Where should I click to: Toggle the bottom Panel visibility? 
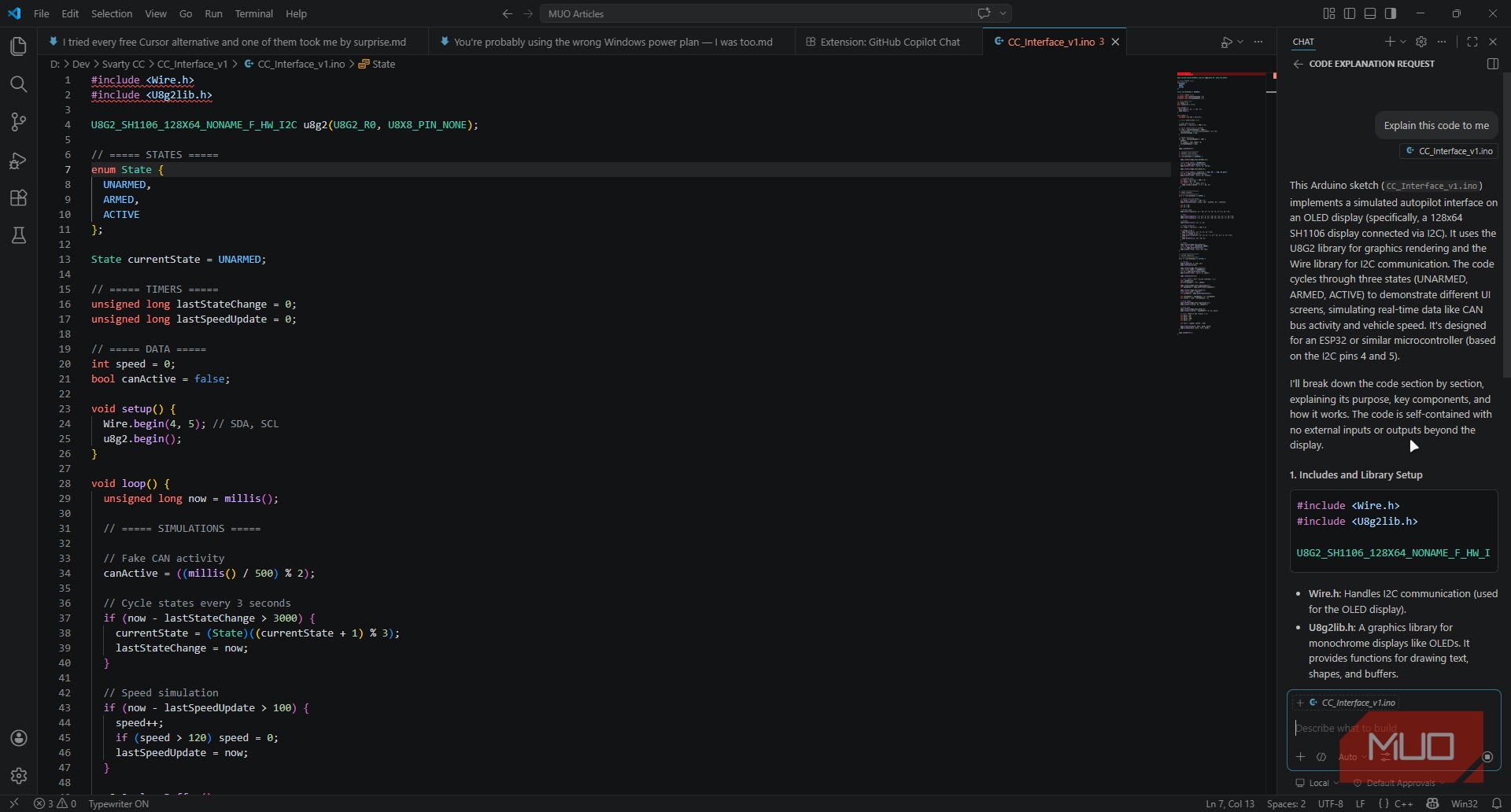[1370, 13]
